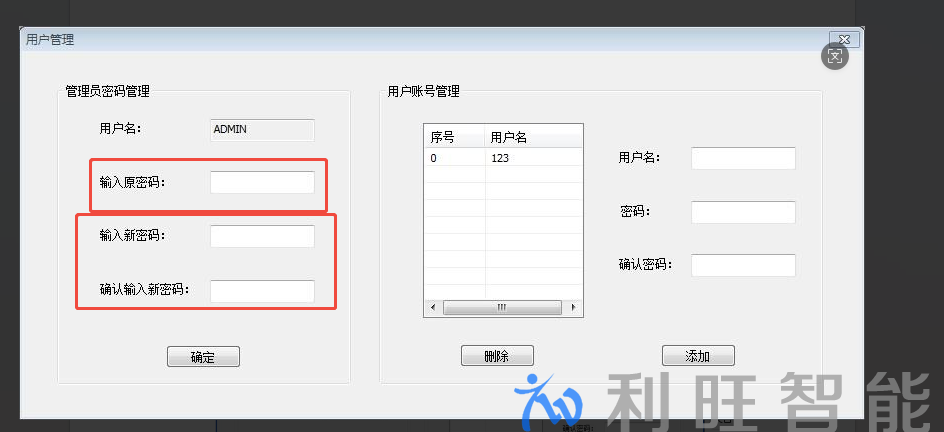Focus the 密码 field in 用户账号管理
This screenshot has height=432, width=944.
pyautogui.click(x=743, y=212)
